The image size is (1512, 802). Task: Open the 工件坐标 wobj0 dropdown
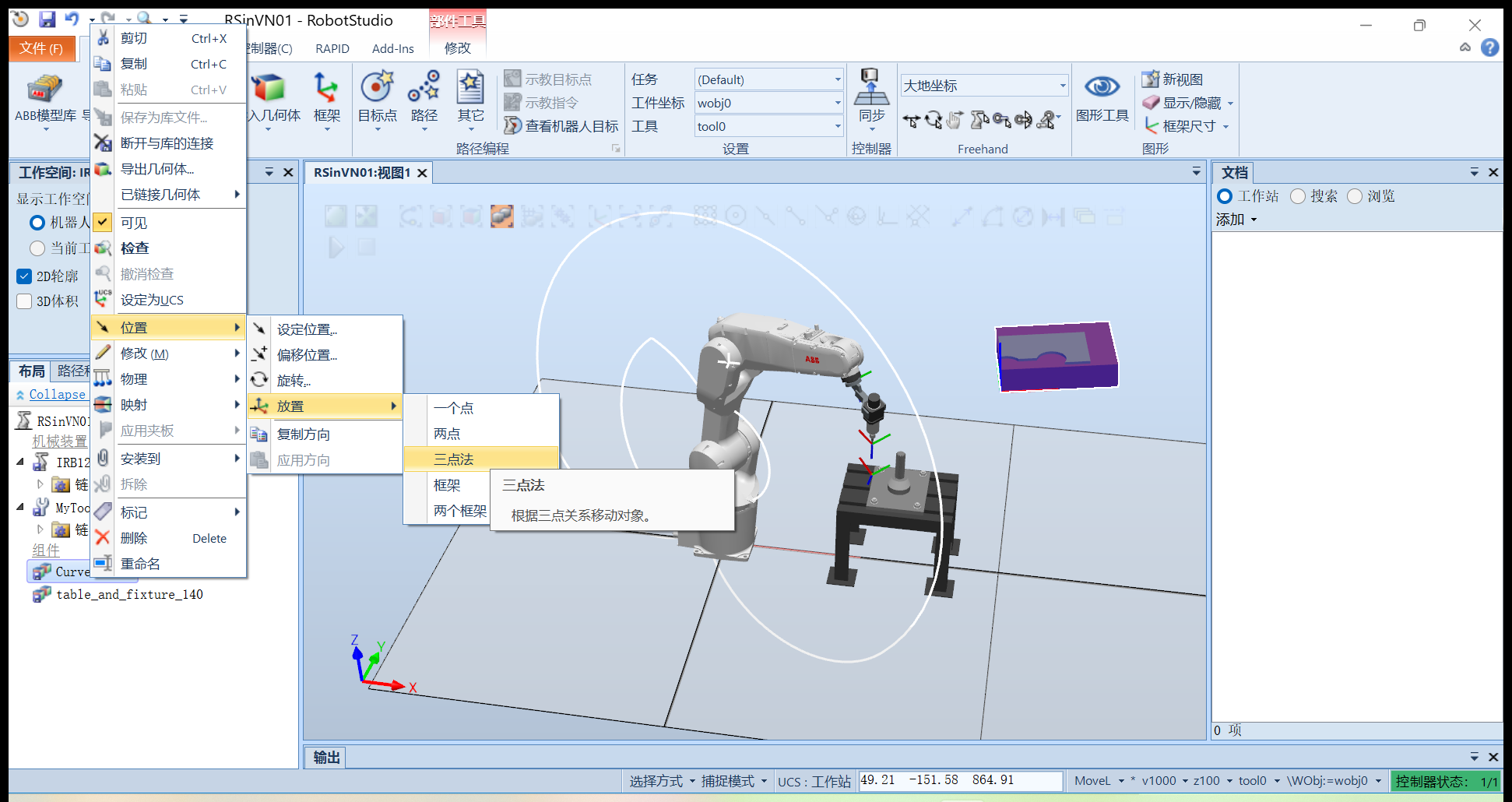838,103
